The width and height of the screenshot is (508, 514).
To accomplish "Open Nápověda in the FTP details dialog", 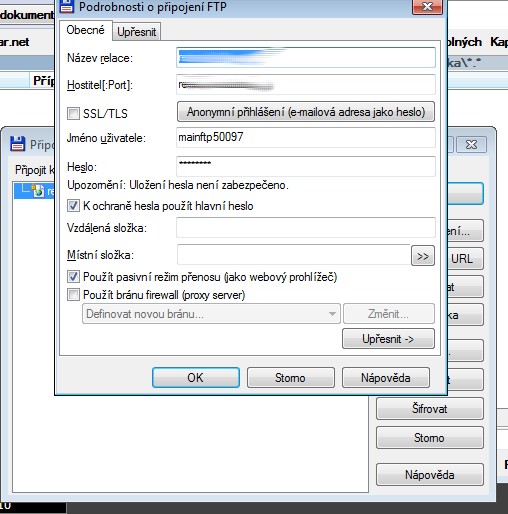I will [x=386, y=378].
